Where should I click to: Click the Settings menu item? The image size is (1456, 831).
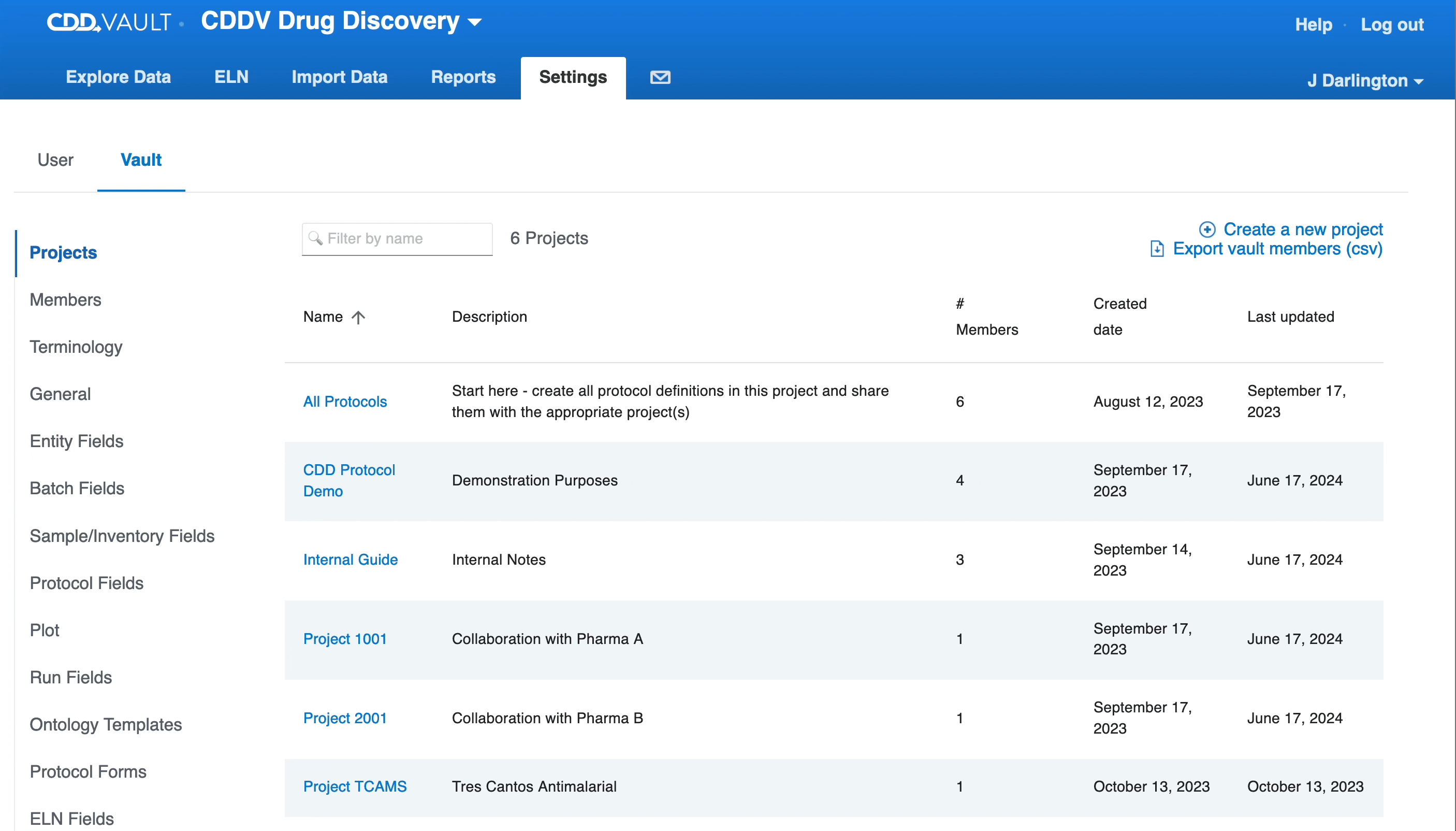[x=572, y=77]
